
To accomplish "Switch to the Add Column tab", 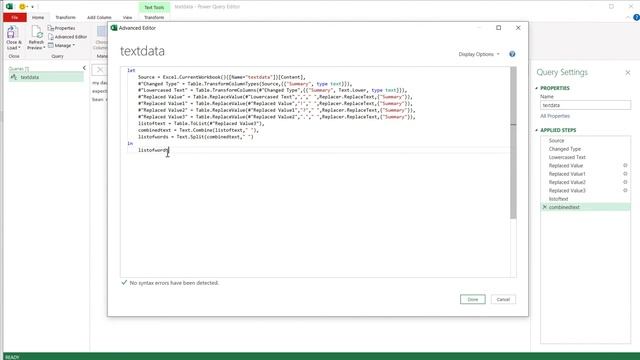I will (99, 17).
